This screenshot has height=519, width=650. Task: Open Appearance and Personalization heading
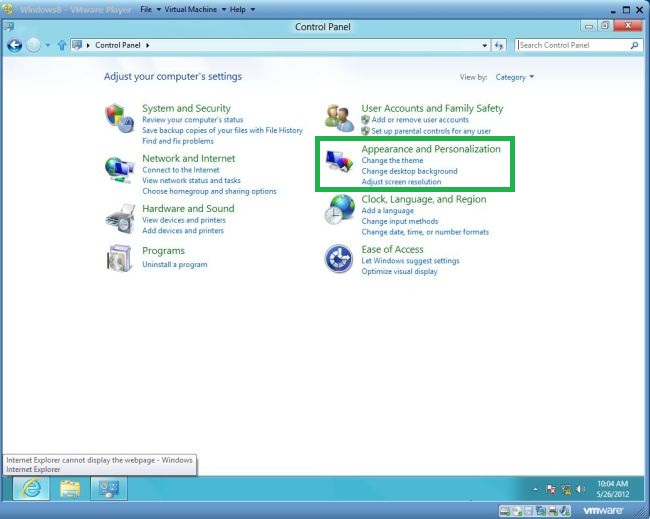(x=431, y=149)
